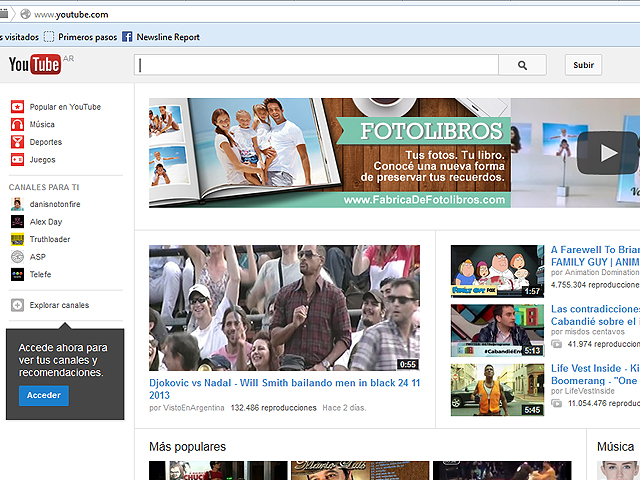Click the blue Acceder button

point(44,395)
